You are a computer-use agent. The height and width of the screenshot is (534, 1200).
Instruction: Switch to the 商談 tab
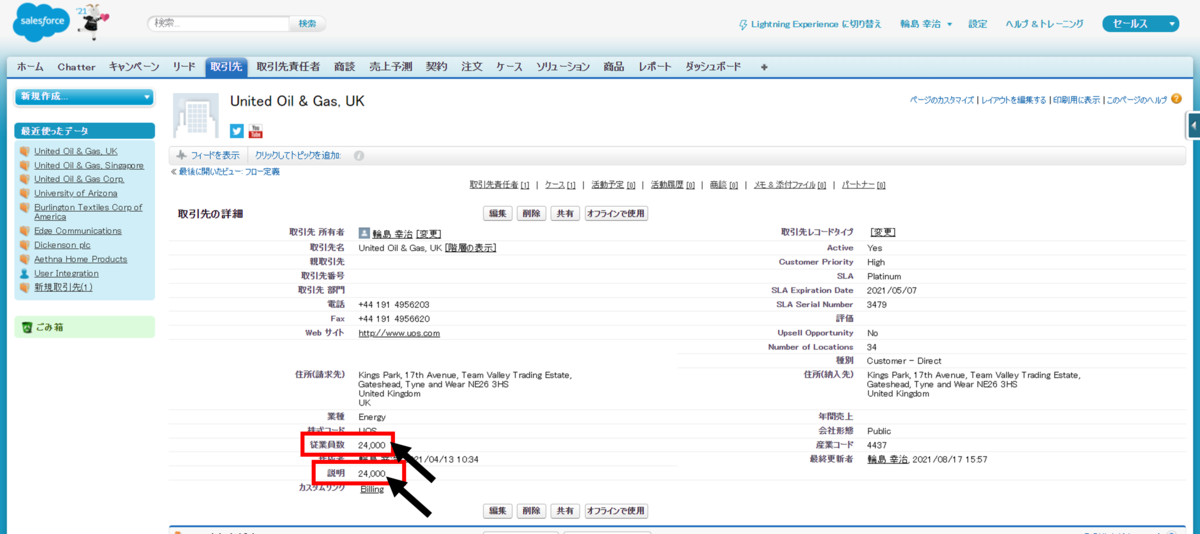(x=345, y=67)
